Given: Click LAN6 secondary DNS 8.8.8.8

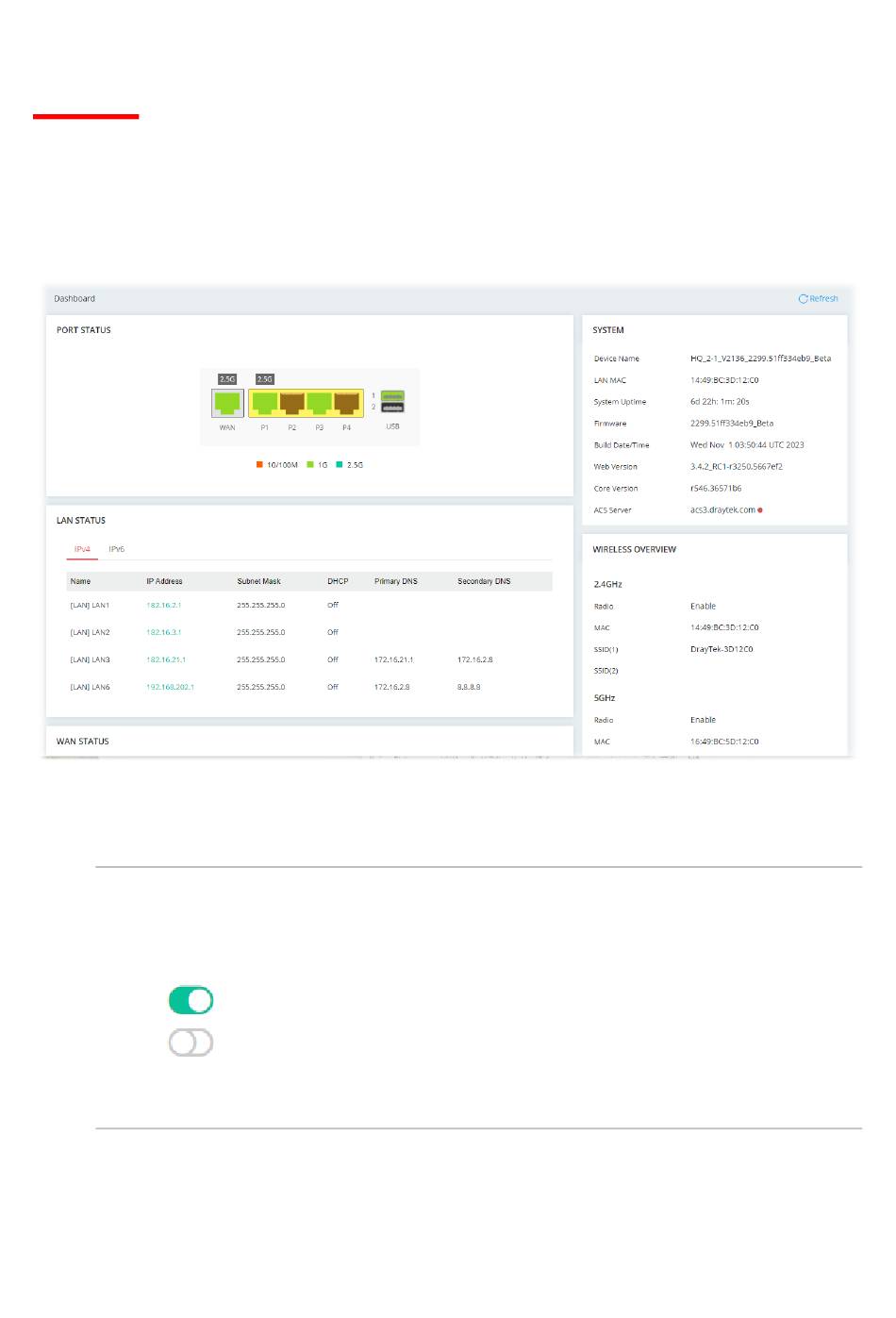Looking at the screenshot, I should [469, 688].
